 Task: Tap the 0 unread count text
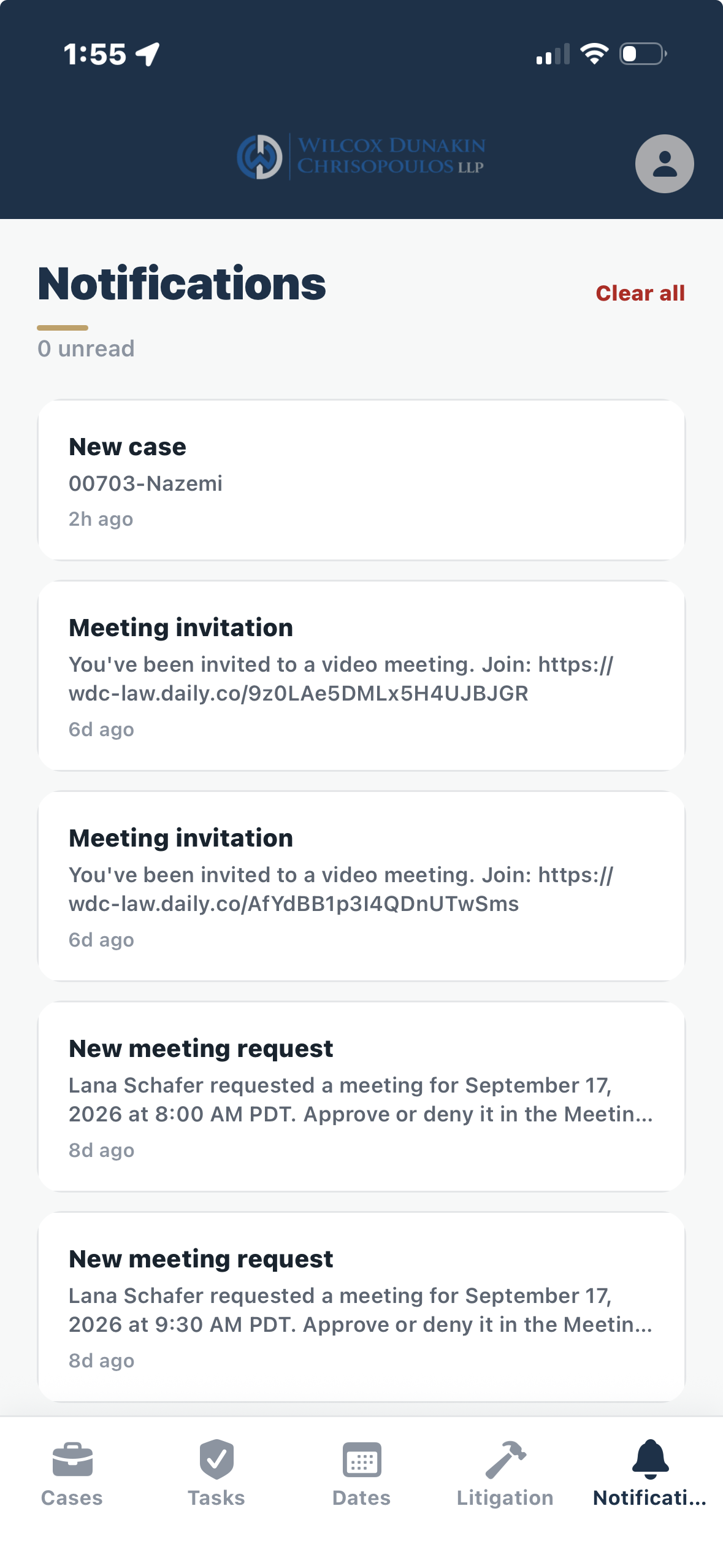86,348
